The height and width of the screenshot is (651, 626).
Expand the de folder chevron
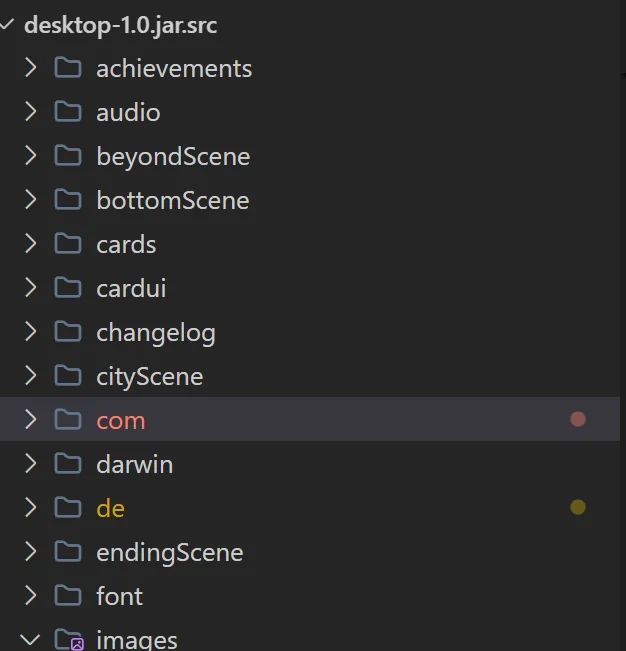31,508
